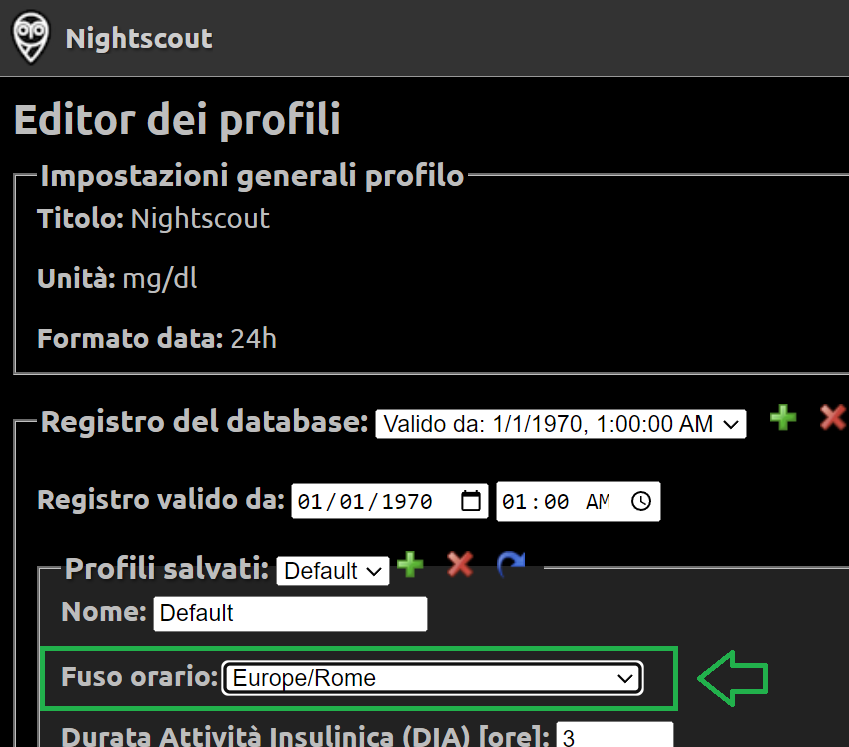Open the Registro del database dropdown
This screenshot has height=747, width=849.
point(561,424)
